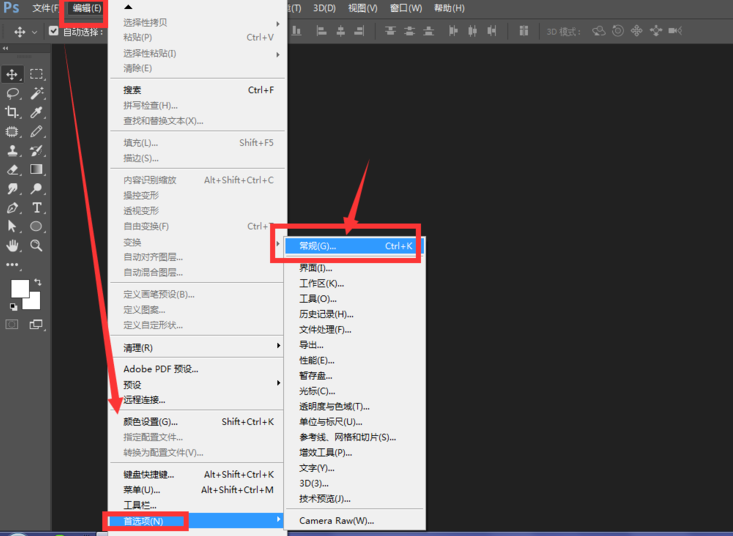Viewport: 733px width, 536px height.
Task: Open the 3D(D) menu
Action: (x=324, y=8)
